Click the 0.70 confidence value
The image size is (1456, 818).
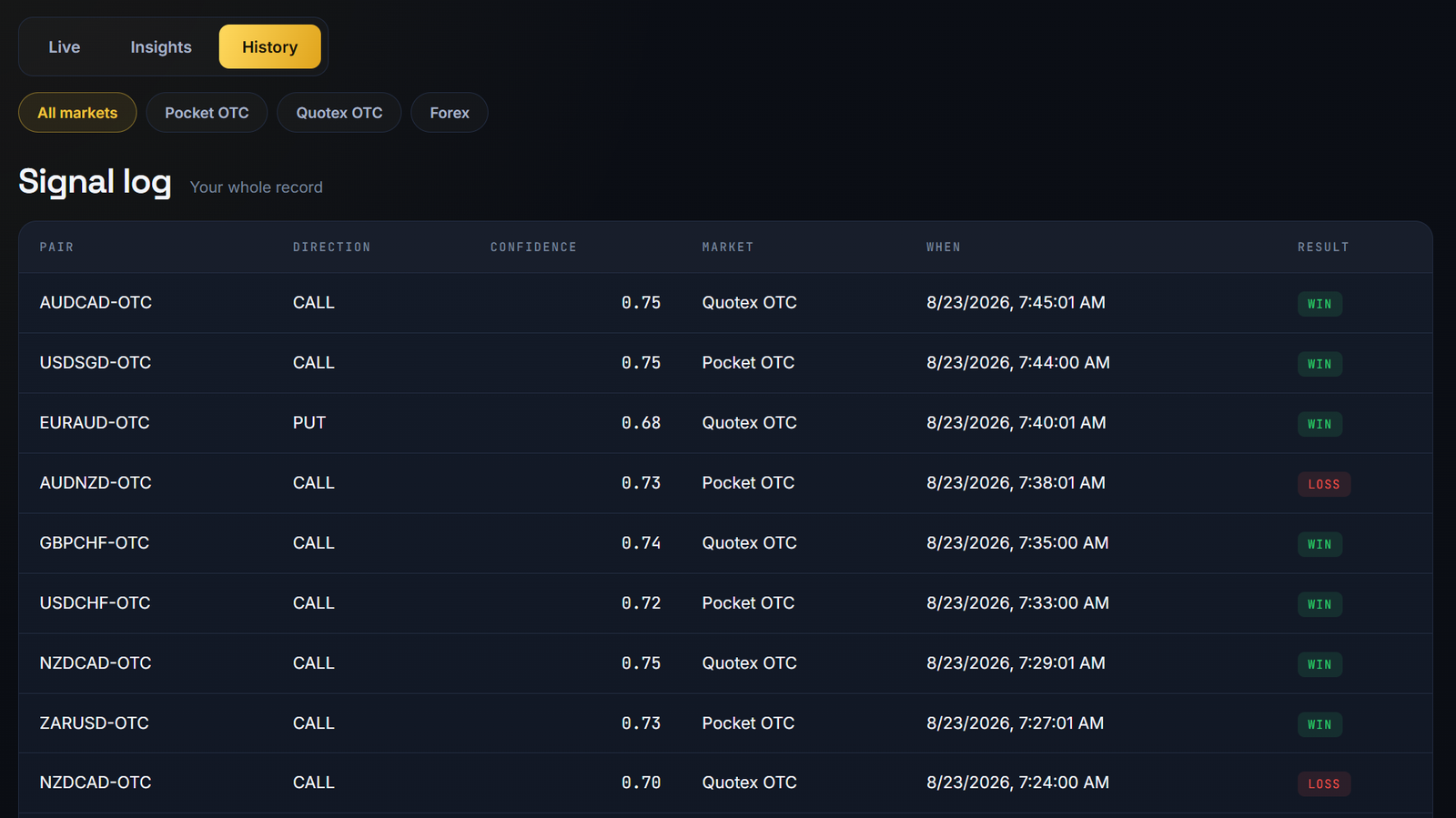tap(641, 783)
